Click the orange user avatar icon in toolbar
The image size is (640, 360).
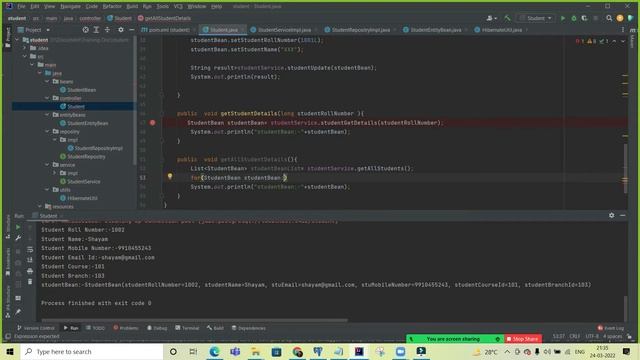click(x=620, y=18)
